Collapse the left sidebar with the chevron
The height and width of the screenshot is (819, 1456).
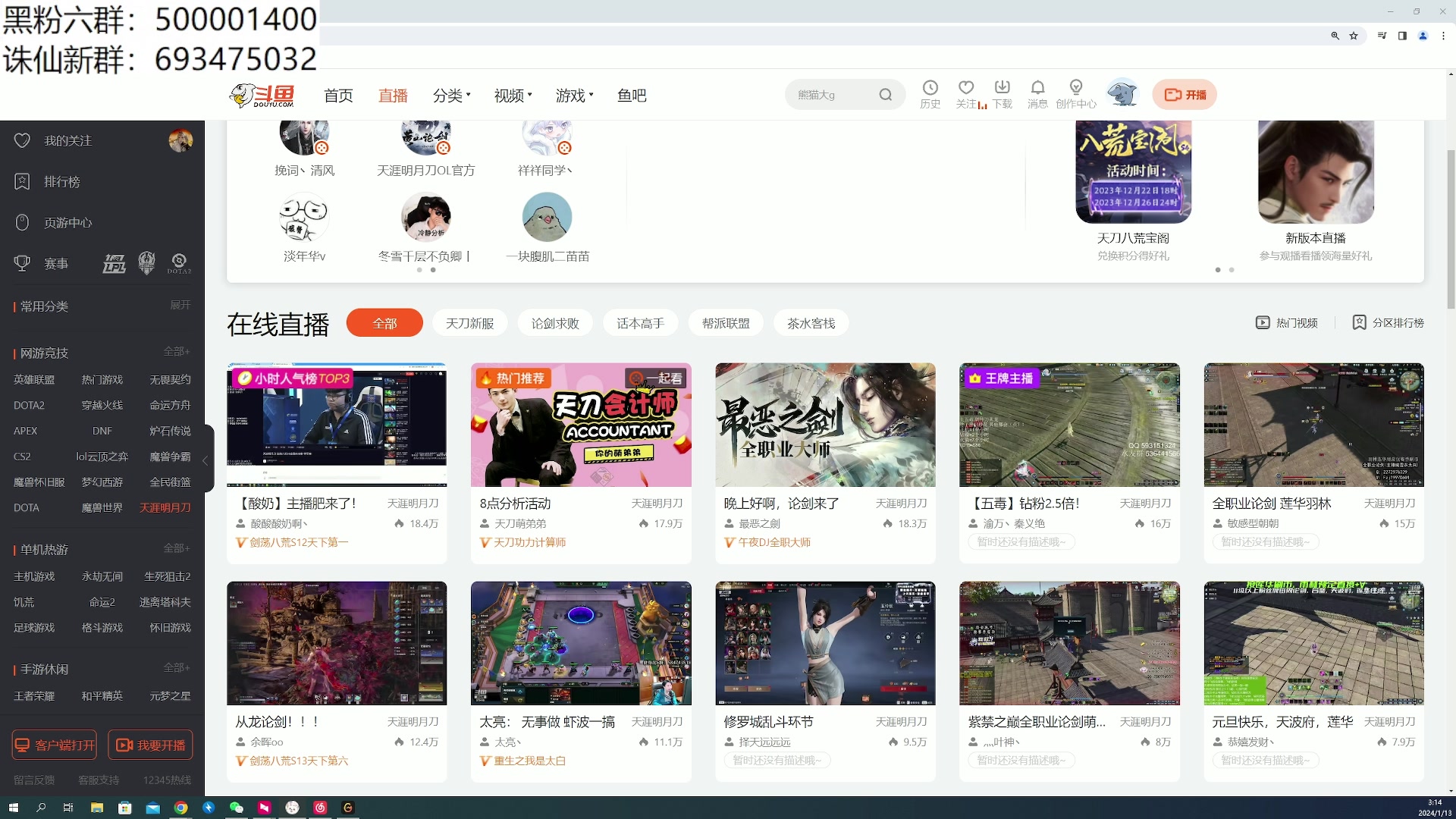(206, 460)
